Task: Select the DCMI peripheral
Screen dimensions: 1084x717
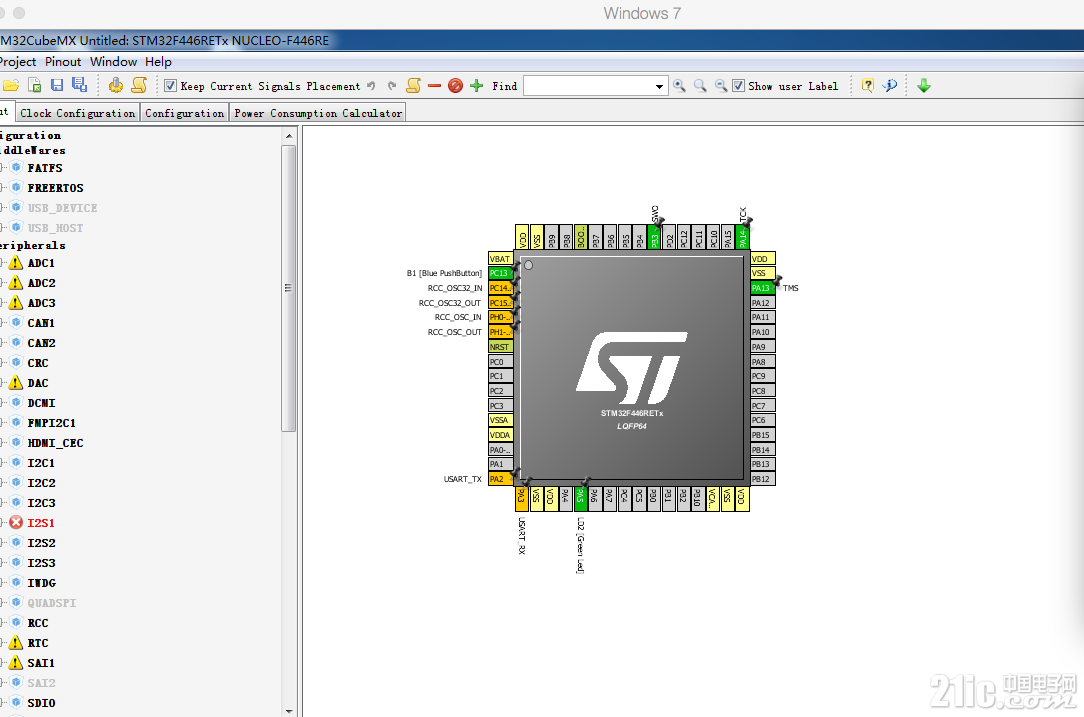Action: 41,402
